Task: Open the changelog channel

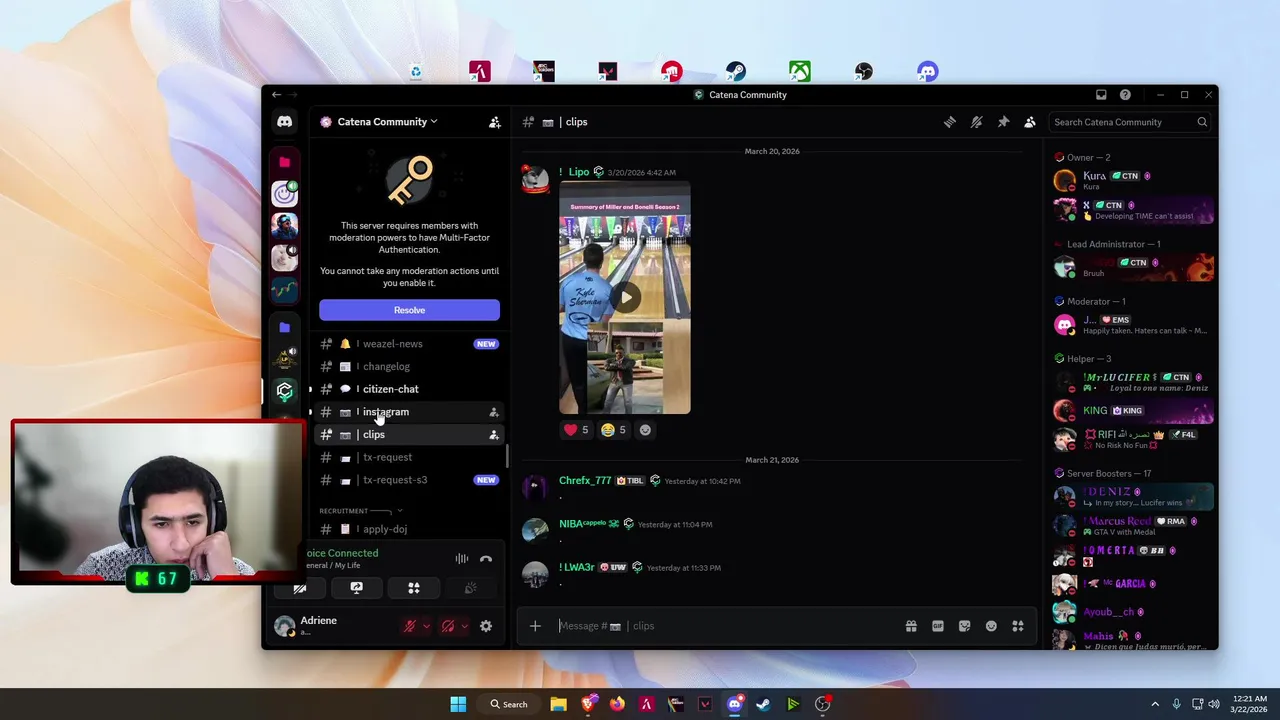Action: 409,367
